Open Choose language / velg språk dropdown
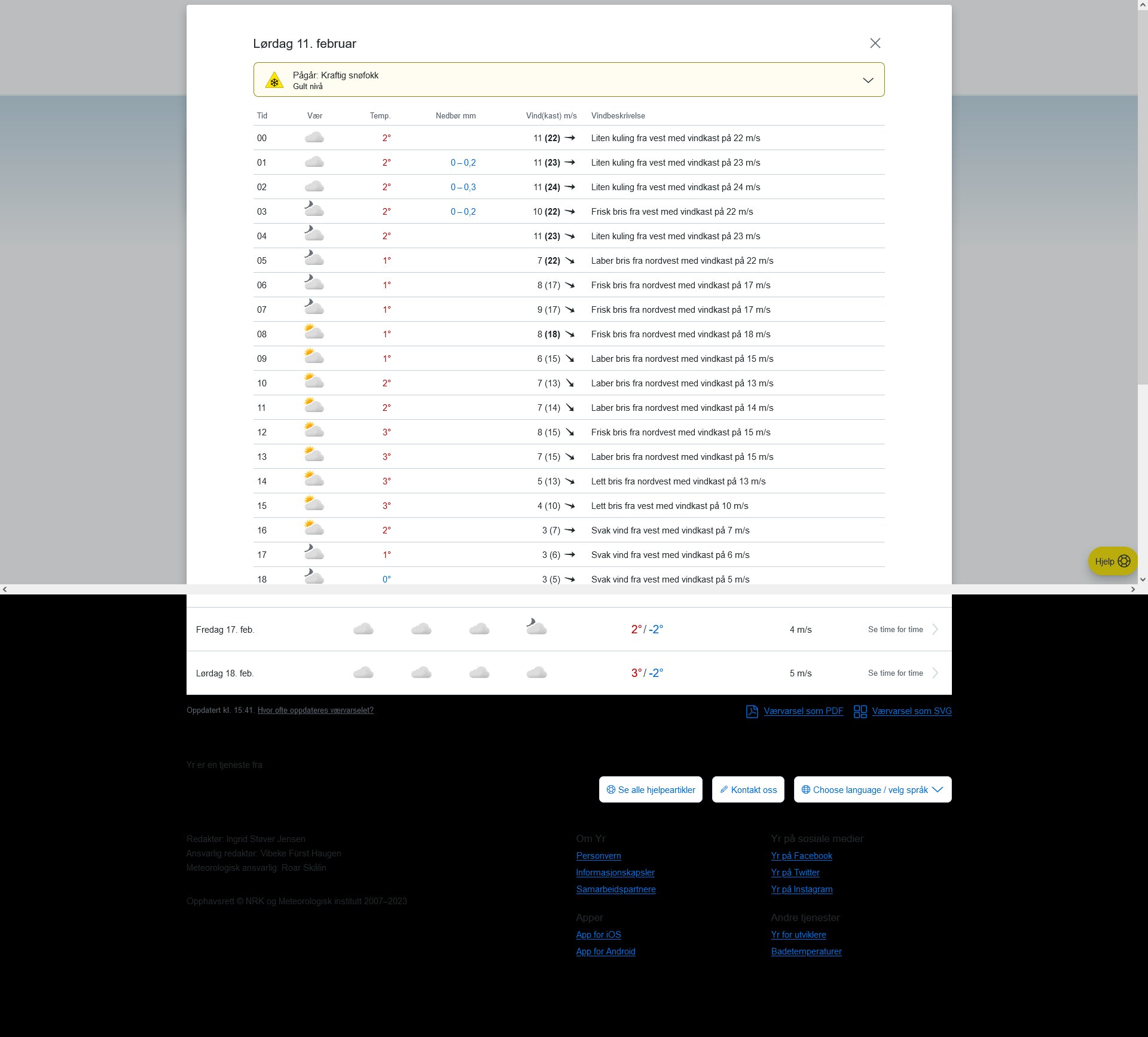 coord(872,789)
